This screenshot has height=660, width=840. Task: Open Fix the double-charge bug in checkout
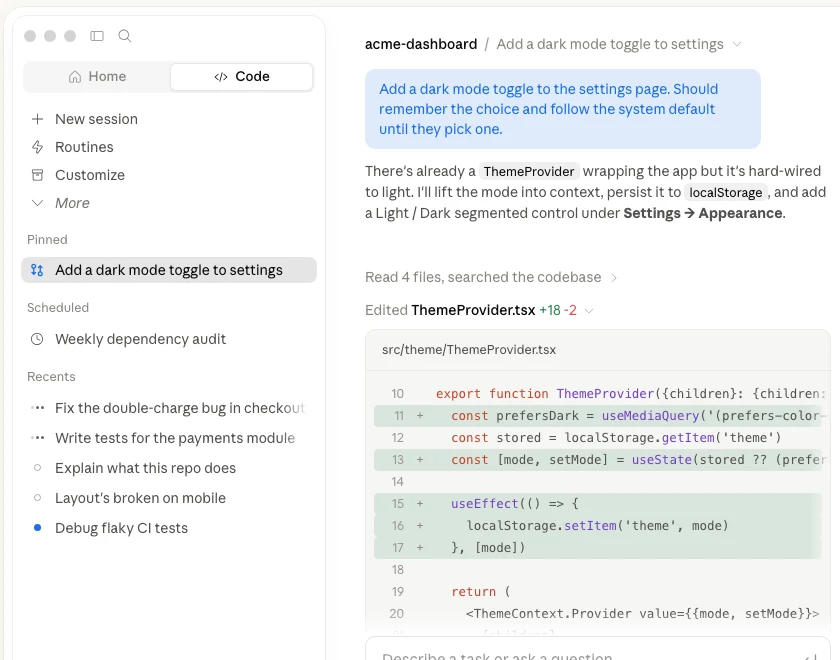[169, 408]
